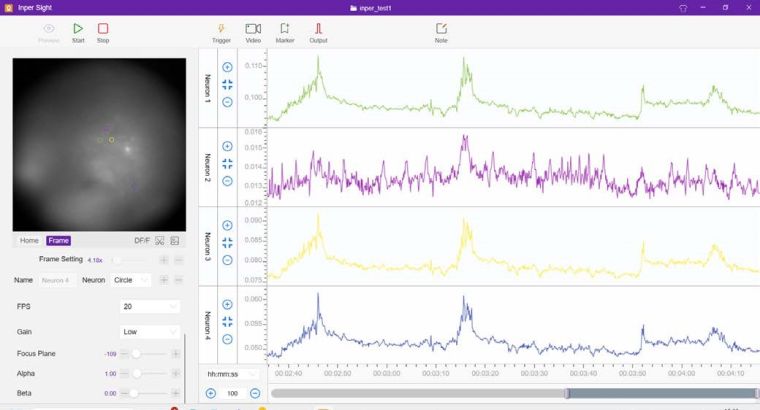Click the horizontal timeline scrollbar thumb
The width and height of the screenshot is (760, 410).
tap(660, 393)
